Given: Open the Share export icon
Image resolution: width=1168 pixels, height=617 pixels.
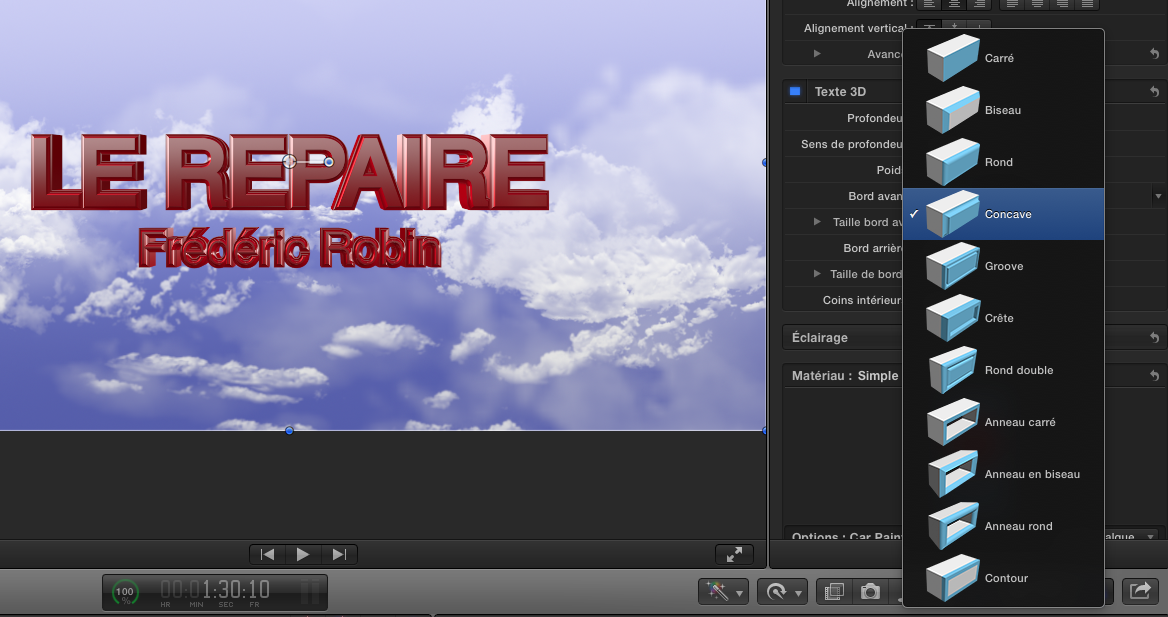Looking at the screenshot, I should (1140, 591).
